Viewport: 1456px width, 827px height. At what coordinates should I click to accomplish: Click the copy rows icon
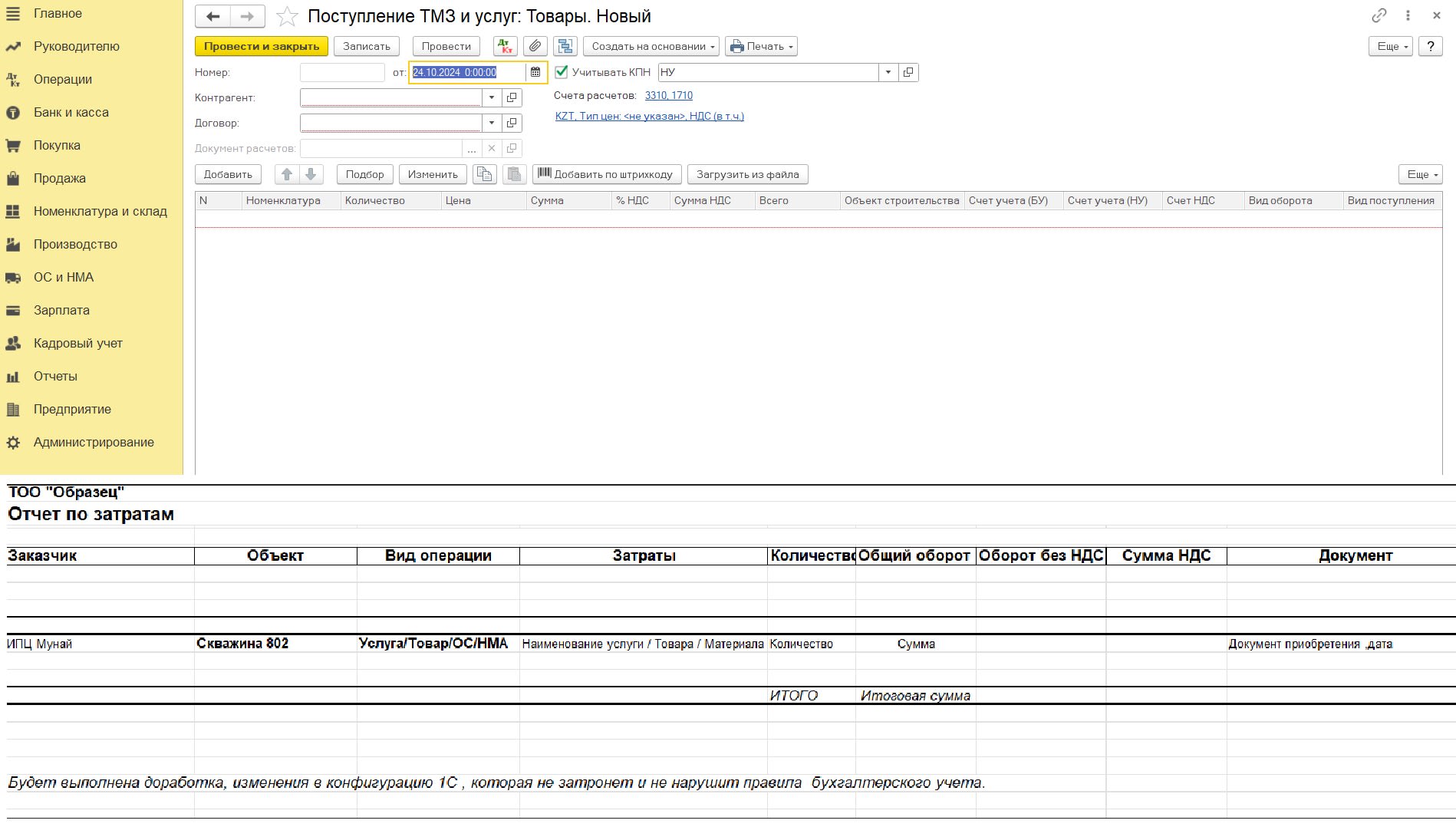pyautogui.click(x=484, y=174)
